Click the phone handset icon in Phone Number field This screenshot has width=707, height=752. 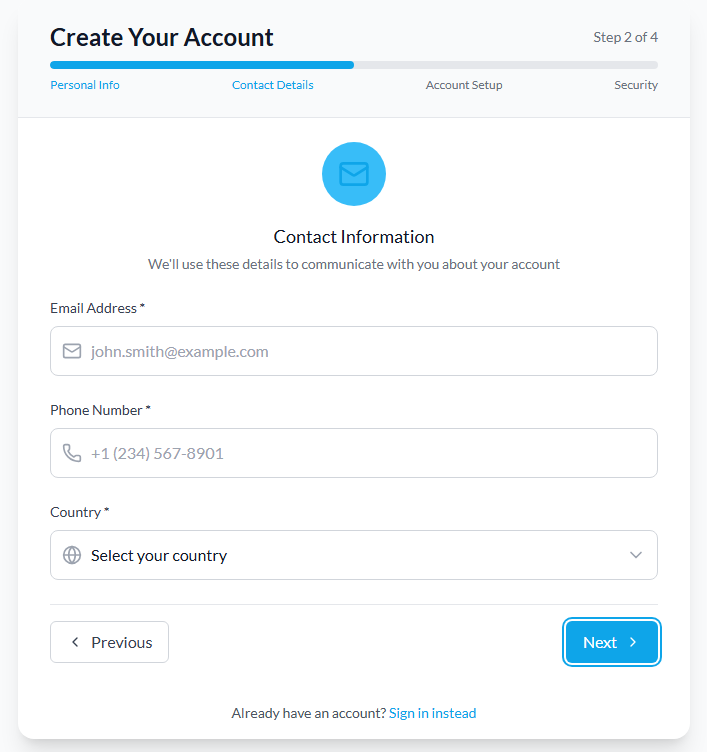click(x=72, y=453)
